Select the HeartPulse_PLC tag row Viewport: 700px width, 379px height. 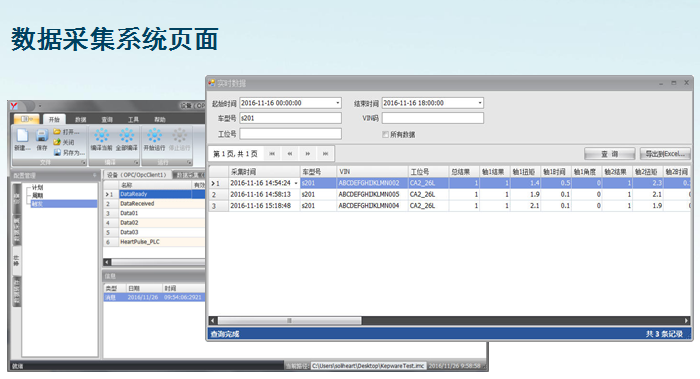tap(154, 242)
